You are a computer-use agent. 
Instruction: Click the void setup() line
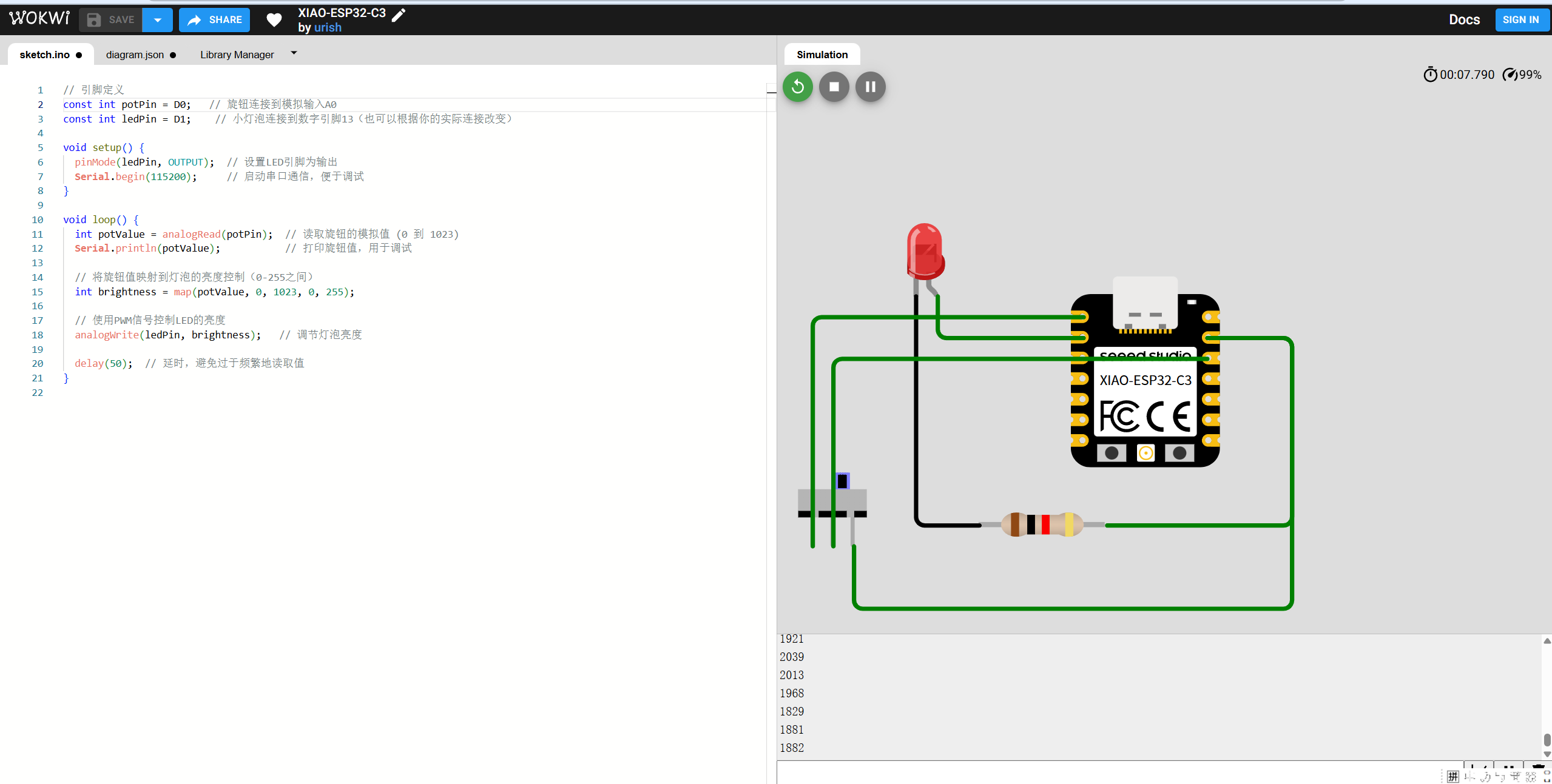[104, 147]
